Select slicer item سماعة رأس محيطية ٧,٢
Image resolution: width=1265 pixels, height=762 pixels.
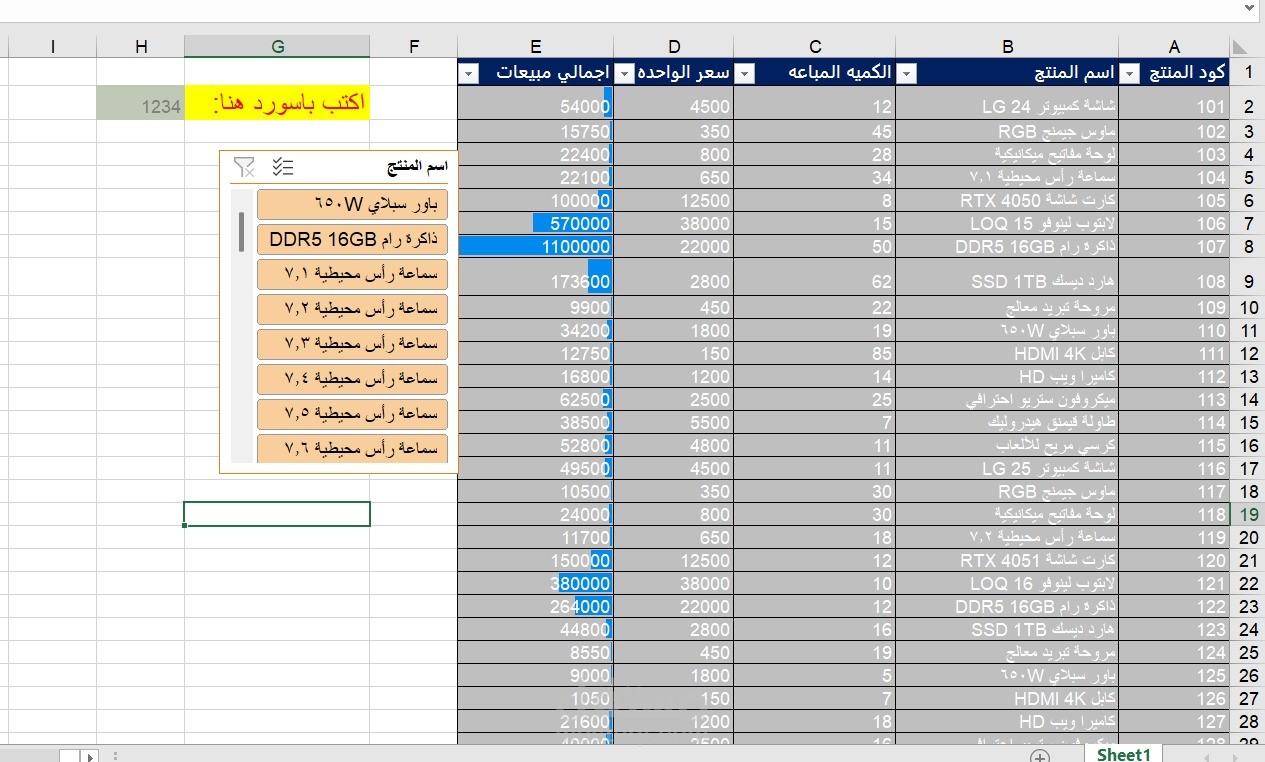(x=352, y=309)
